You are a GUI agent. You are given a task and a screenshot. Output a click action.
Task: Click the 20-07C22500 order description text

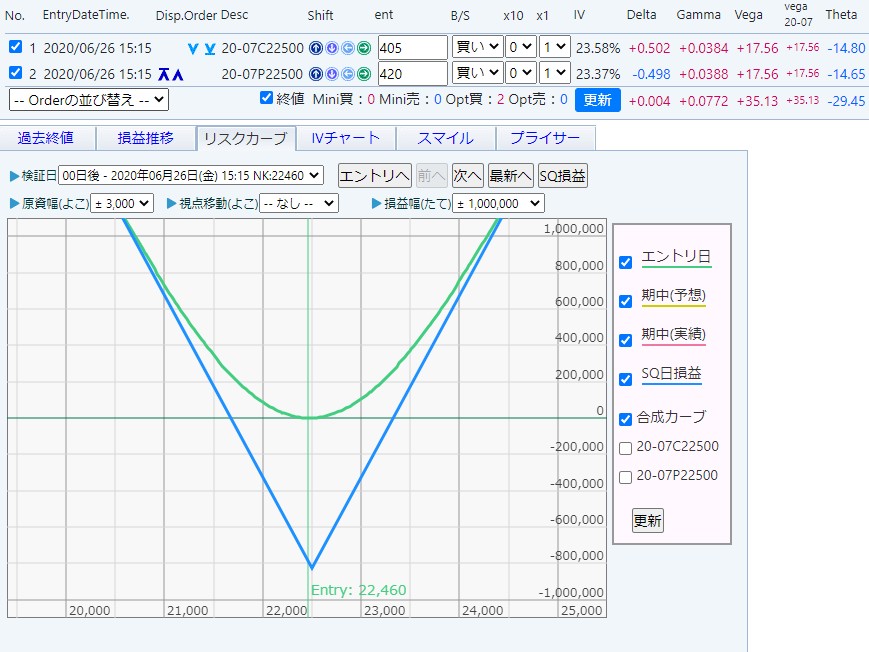pos(263,48)
